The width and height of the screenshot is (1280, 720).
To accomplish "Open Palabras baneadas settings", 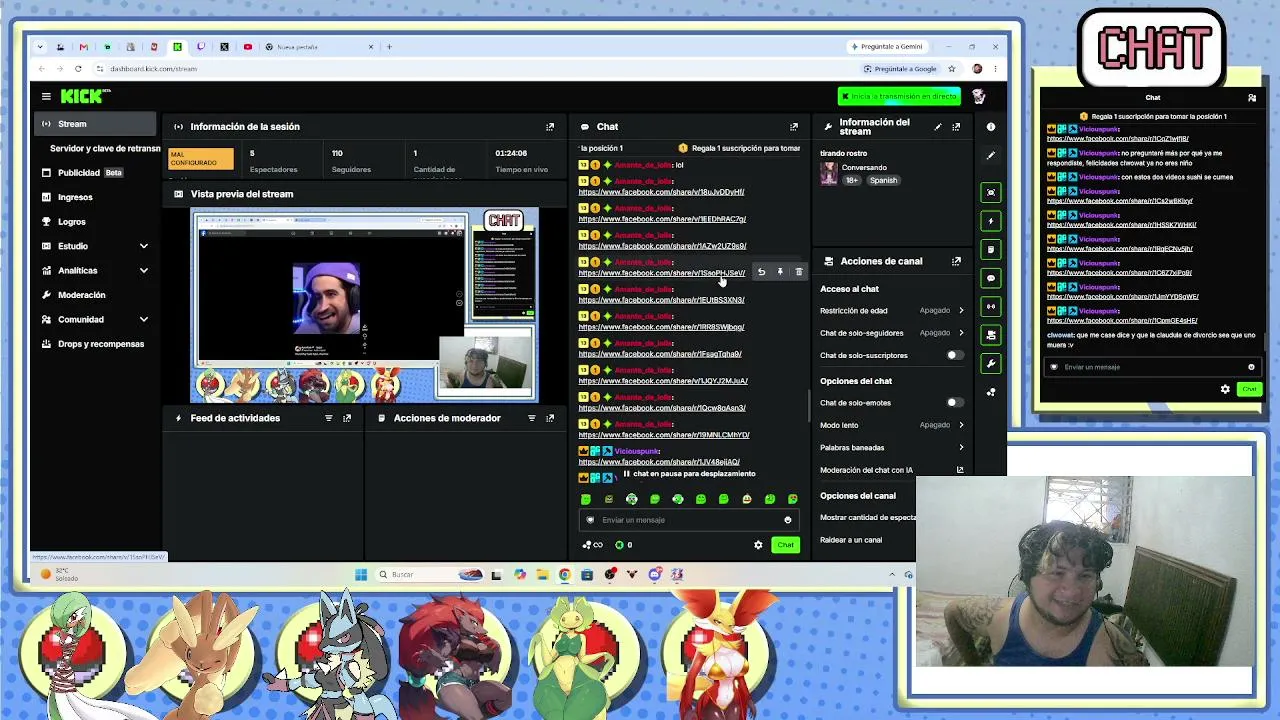I will coord(892,448).
